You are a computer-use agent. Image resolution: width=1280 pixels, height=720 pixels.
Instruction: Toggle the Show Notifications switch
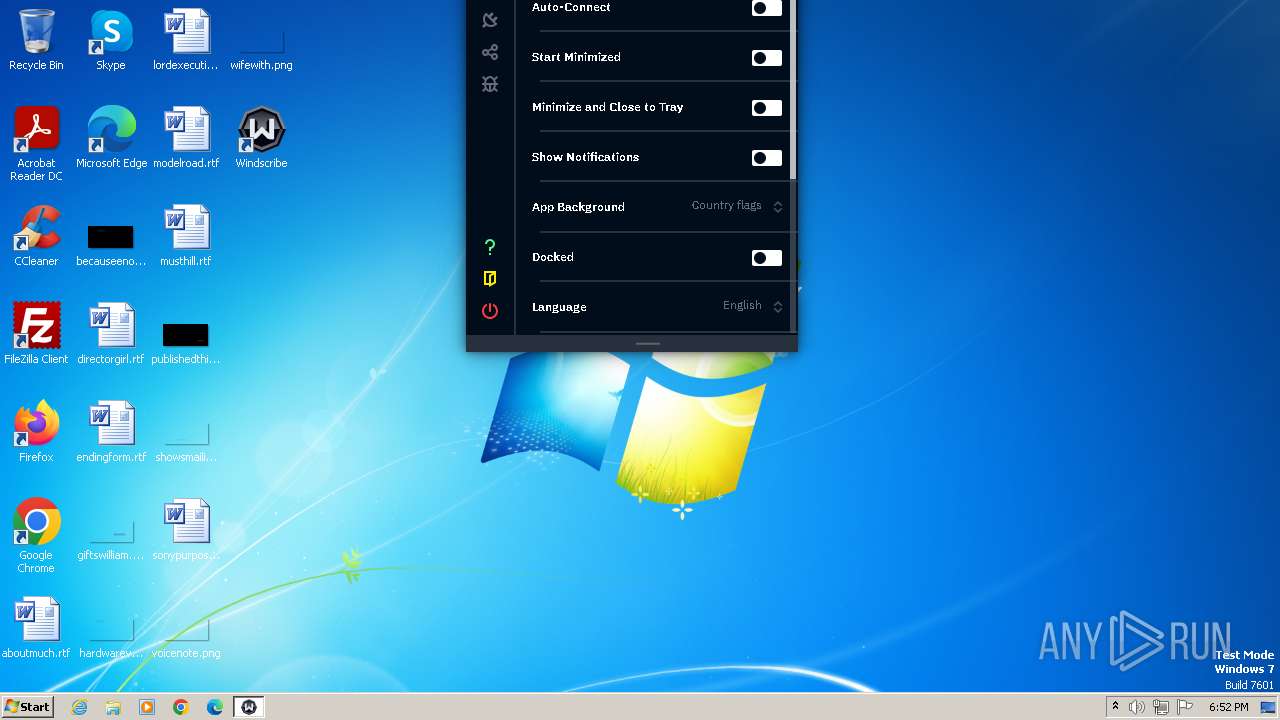click(x=767, y=158)
